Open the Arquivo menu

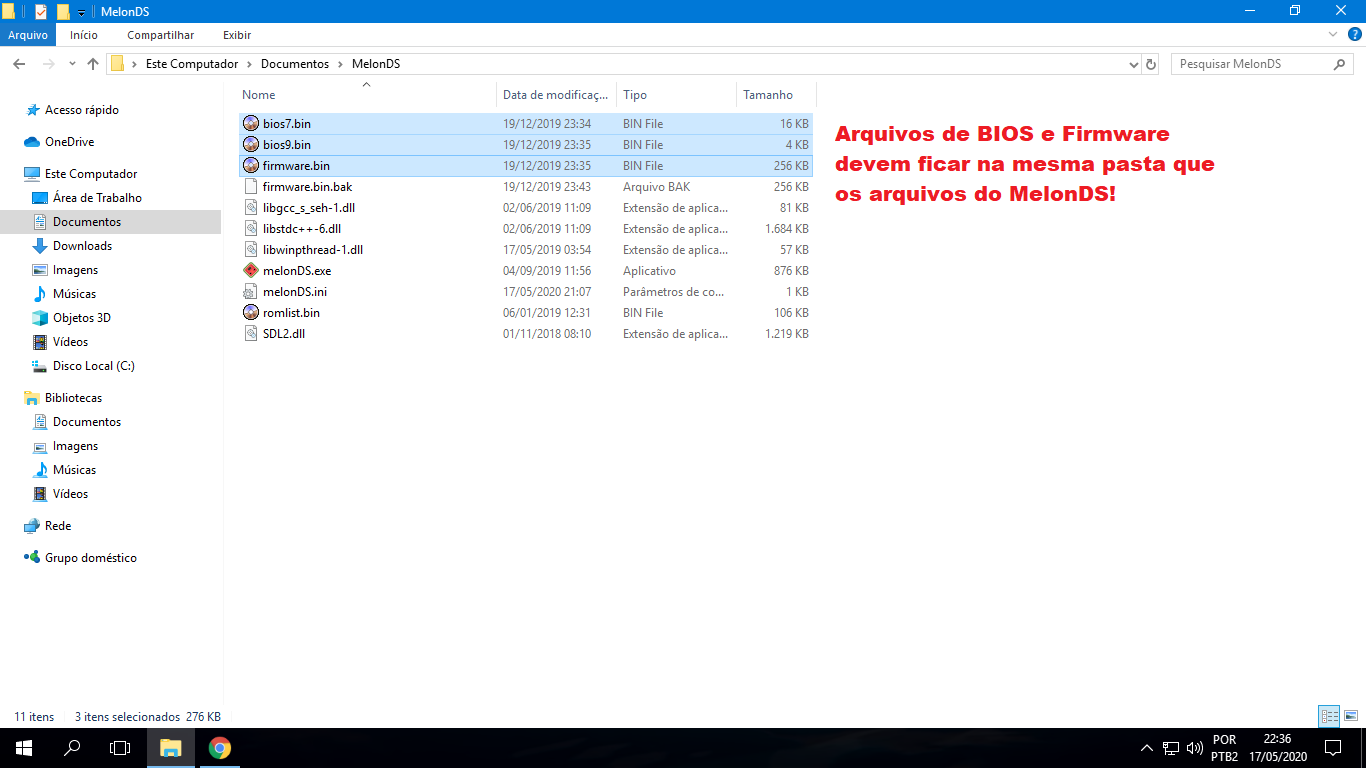pos(27,34)
